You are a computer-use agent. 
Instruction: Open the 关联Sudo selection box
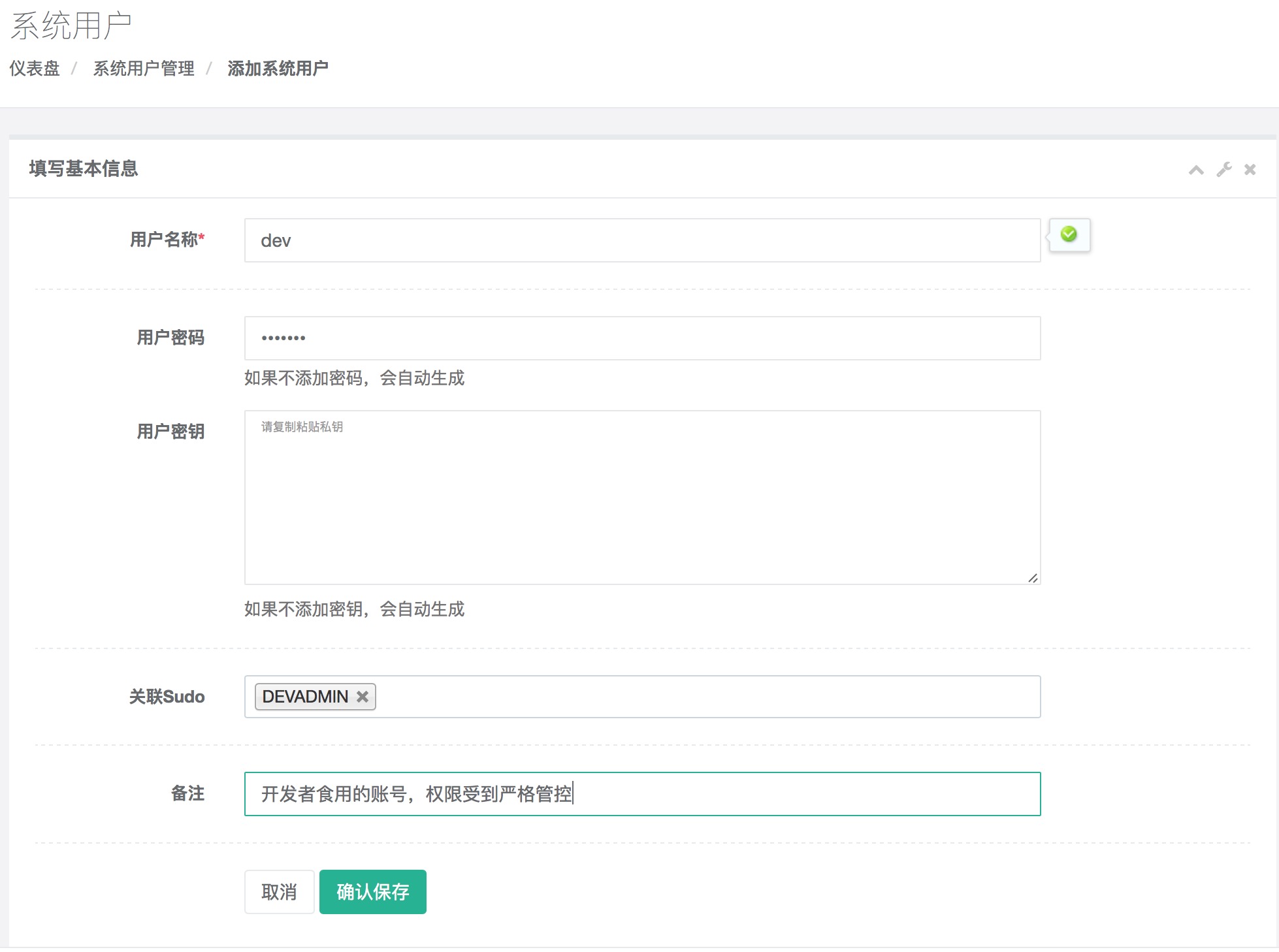(x=705, y=697)
